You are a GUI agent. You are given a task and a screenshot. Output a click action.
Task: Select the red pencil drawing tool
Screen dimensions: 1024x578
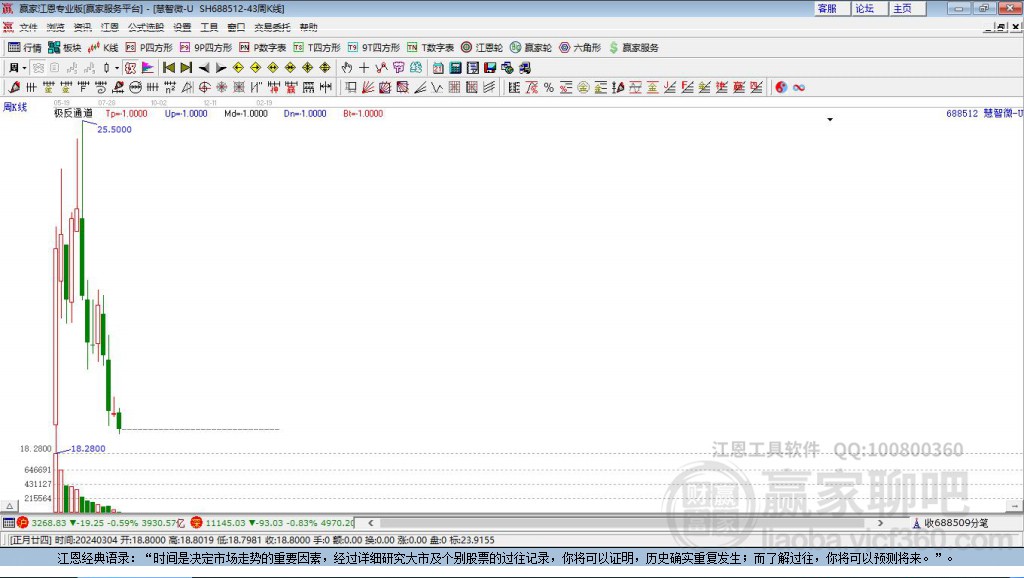pos(14,87)
